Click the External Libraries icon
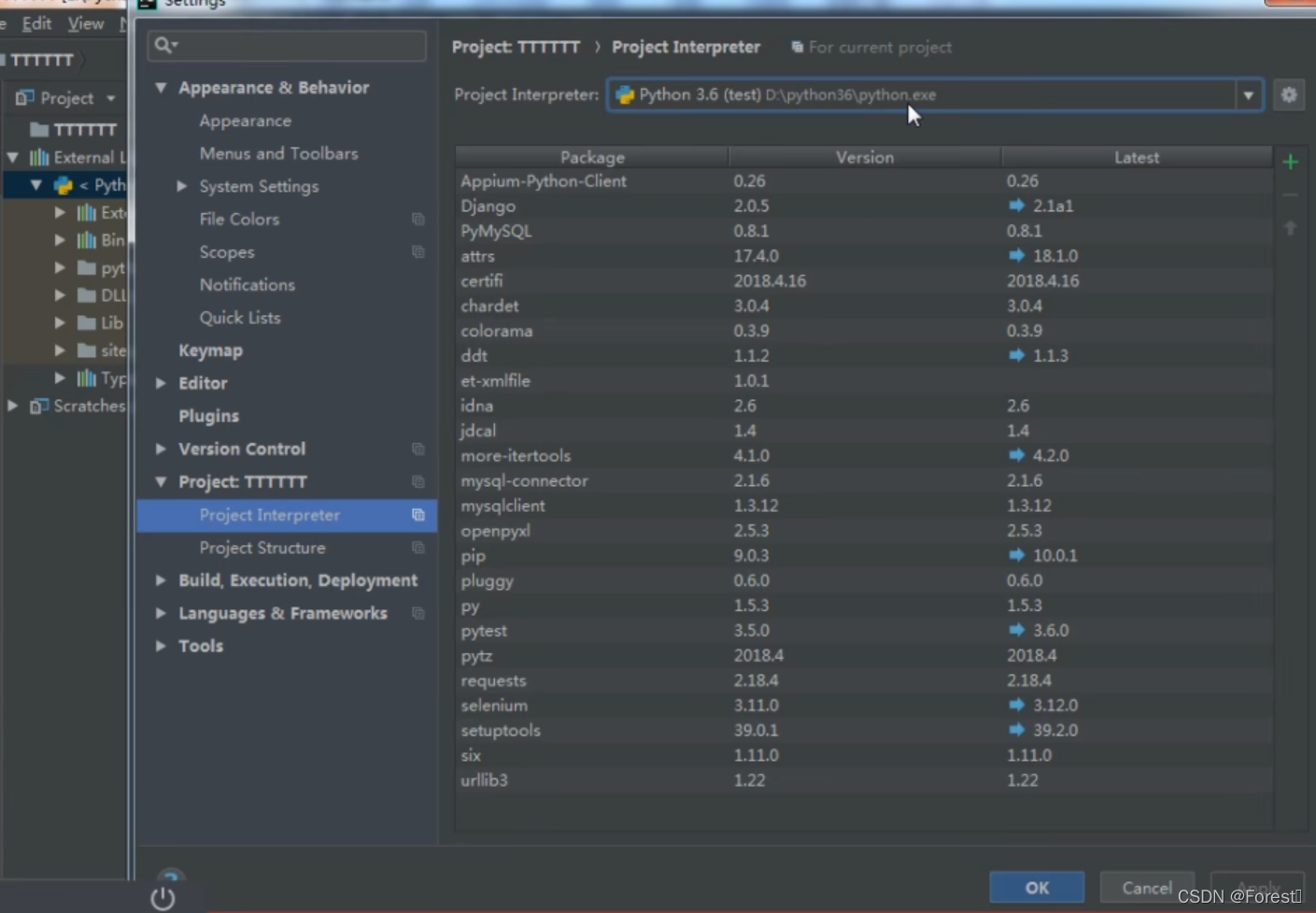1316x913 pixels. (38, 157)
